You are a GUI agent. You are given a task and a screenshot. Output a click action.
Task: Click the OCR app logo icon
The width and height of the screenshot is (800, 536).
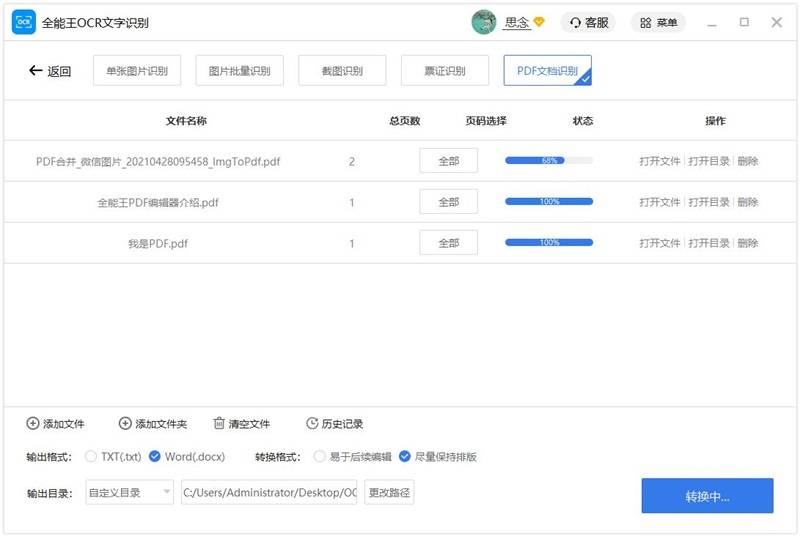click(x=23, y=22)
